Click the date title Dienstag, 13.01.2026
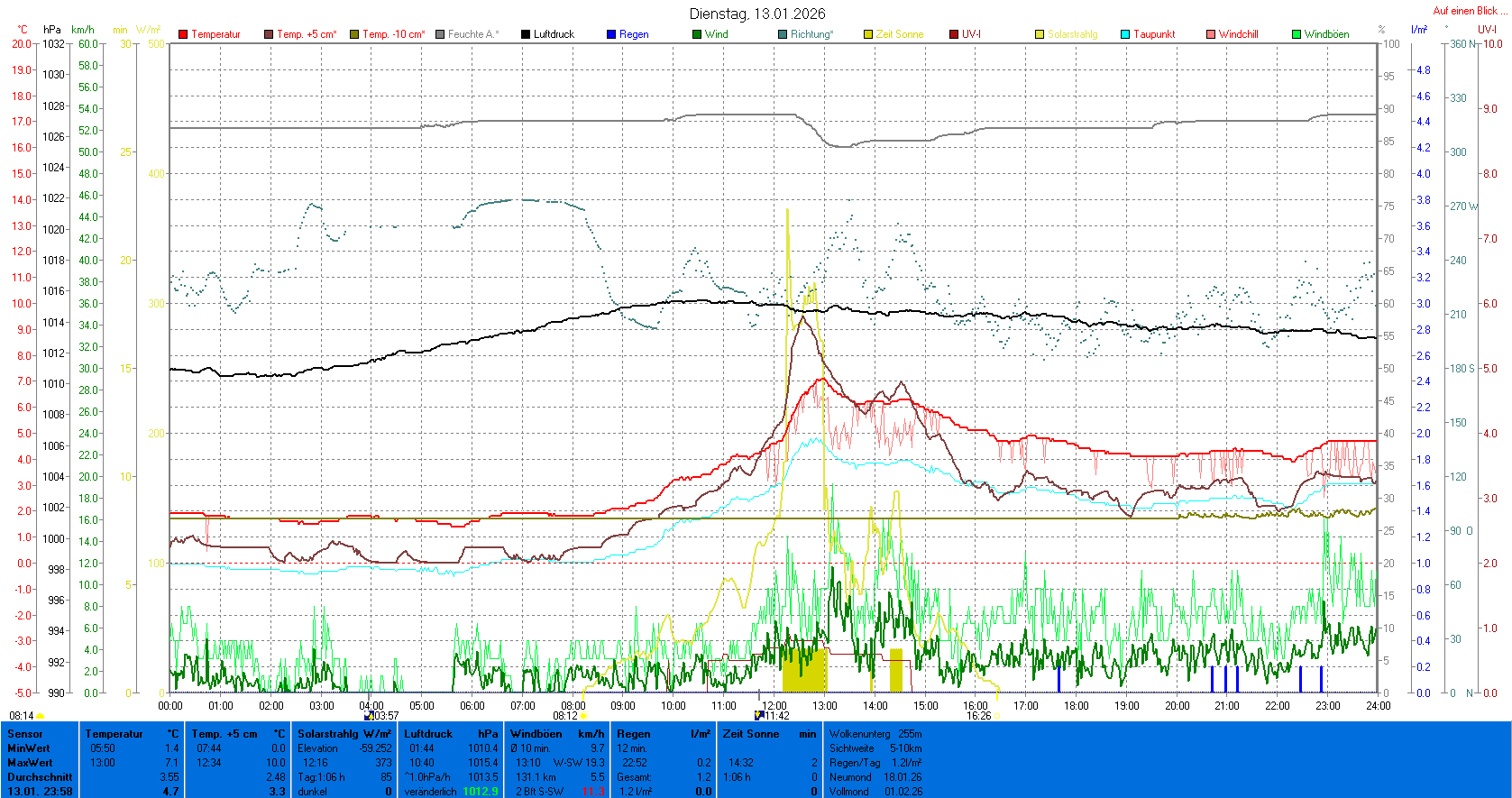1512x798 pixels. (757, 14)
